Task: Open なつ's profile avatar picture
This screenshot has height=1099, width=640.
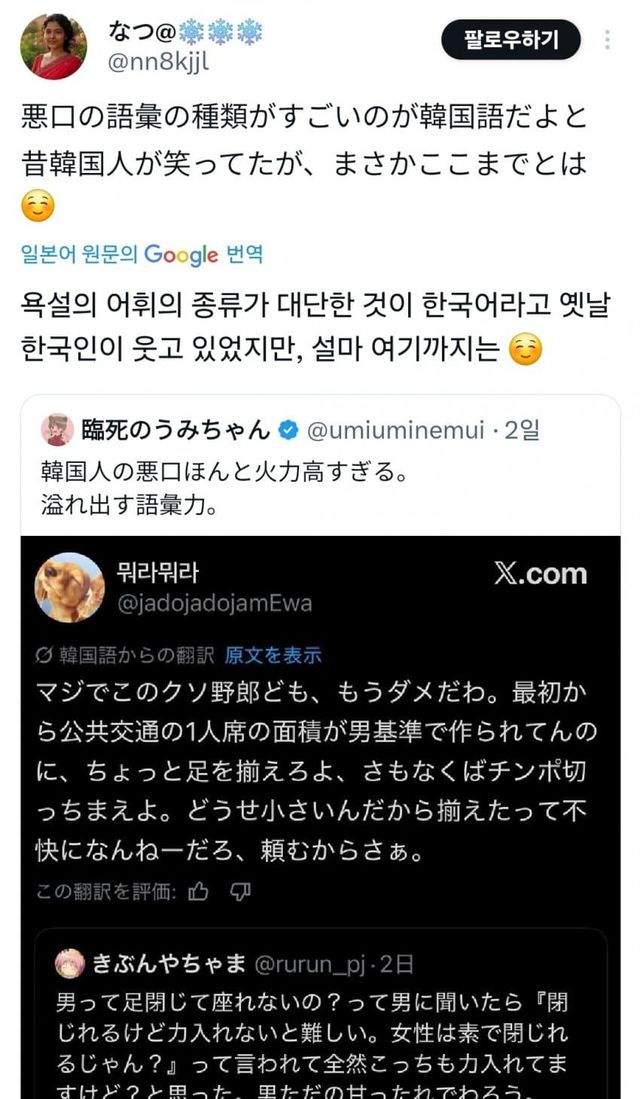Action: point(53,46)
